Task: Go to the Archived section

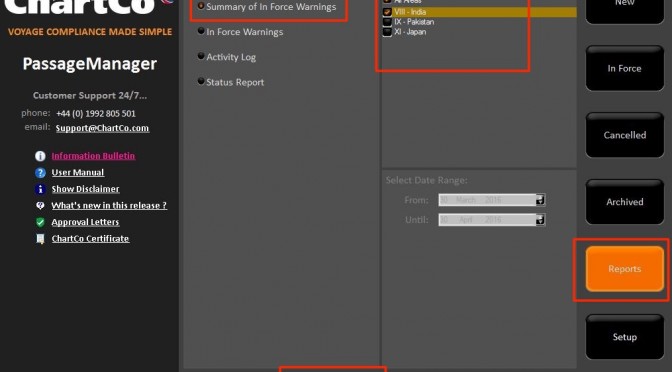Action: pos(624,202)
